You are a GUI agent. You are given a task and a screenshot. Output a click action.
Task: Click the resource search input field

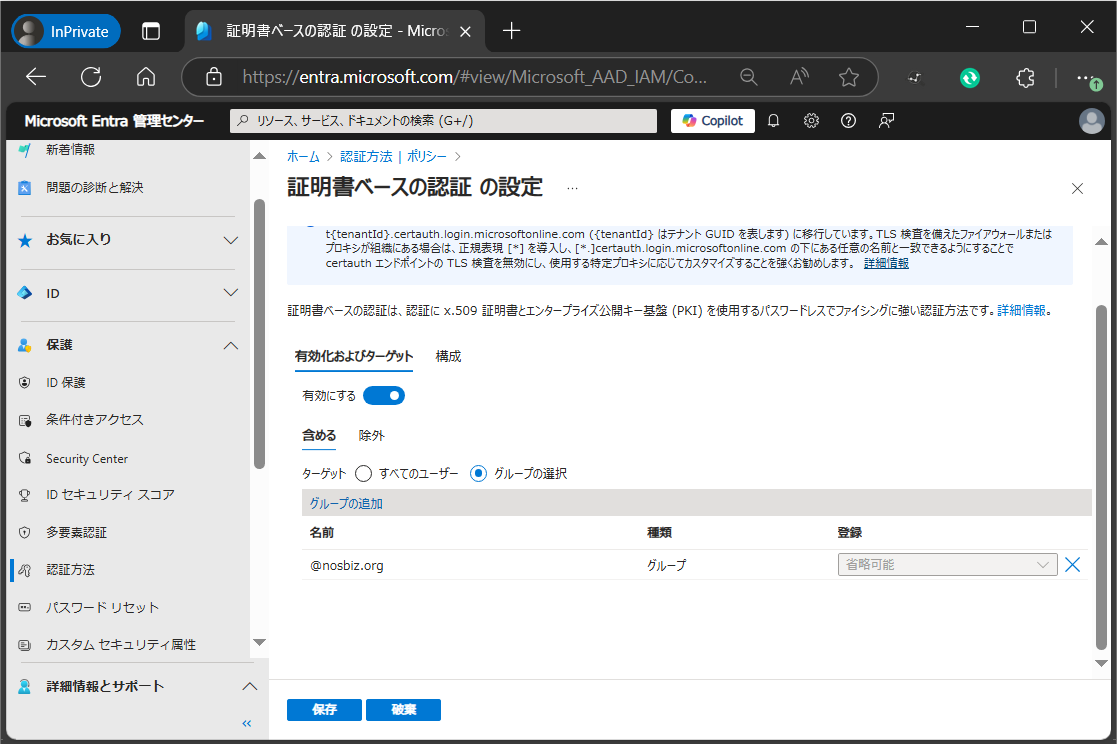443,121
